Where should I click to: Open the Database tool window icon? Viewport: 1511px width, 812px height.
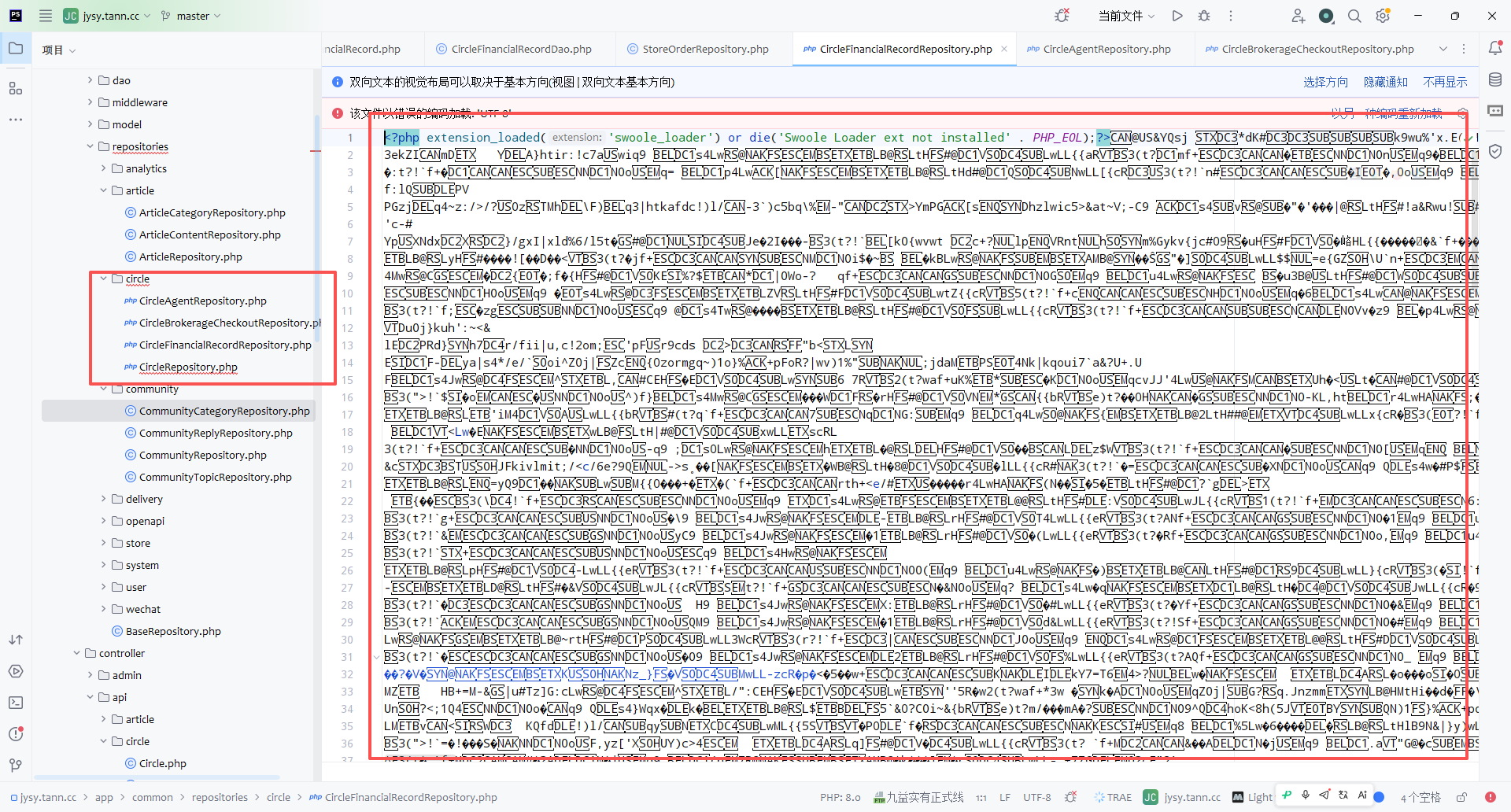1495,79
